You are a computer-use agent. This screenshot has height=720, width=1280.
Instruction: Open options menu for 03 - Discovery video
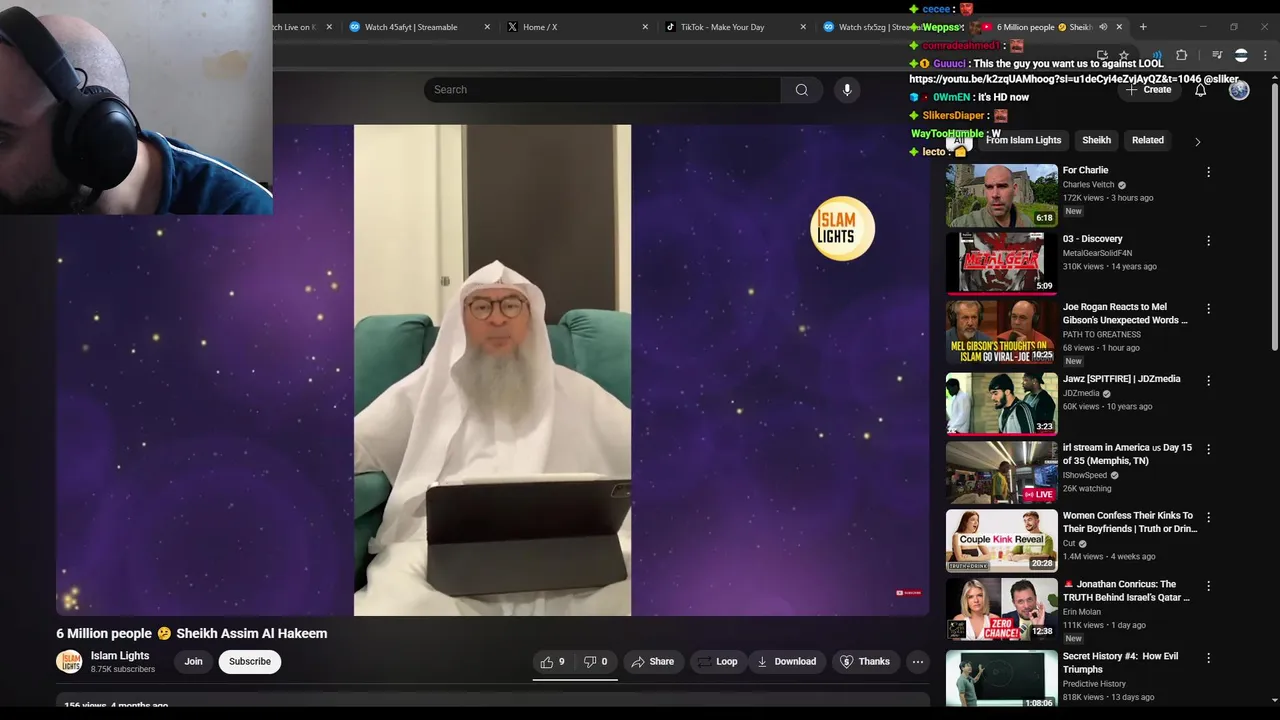[1208, 241]
